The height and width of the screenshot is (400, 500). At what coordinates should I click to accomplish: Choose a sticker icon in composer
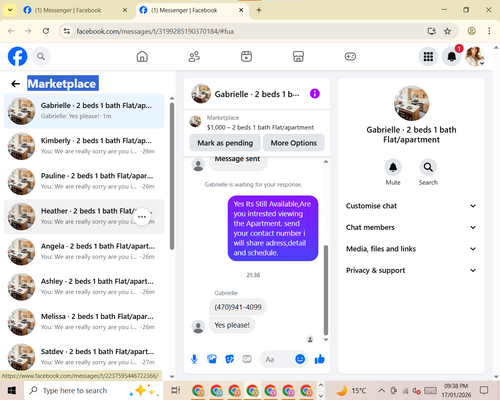click(x=230, y=359)
